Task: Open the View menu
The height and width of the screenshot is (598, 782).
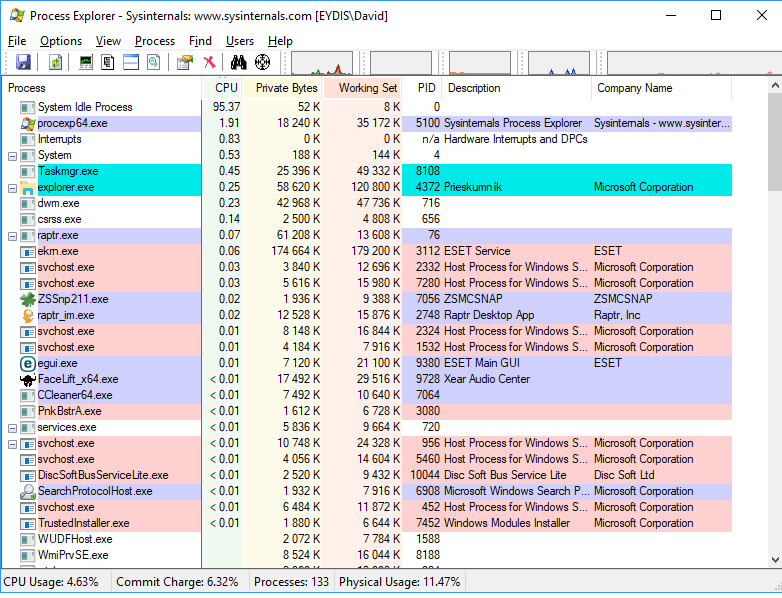Action: tap(108, 41)
